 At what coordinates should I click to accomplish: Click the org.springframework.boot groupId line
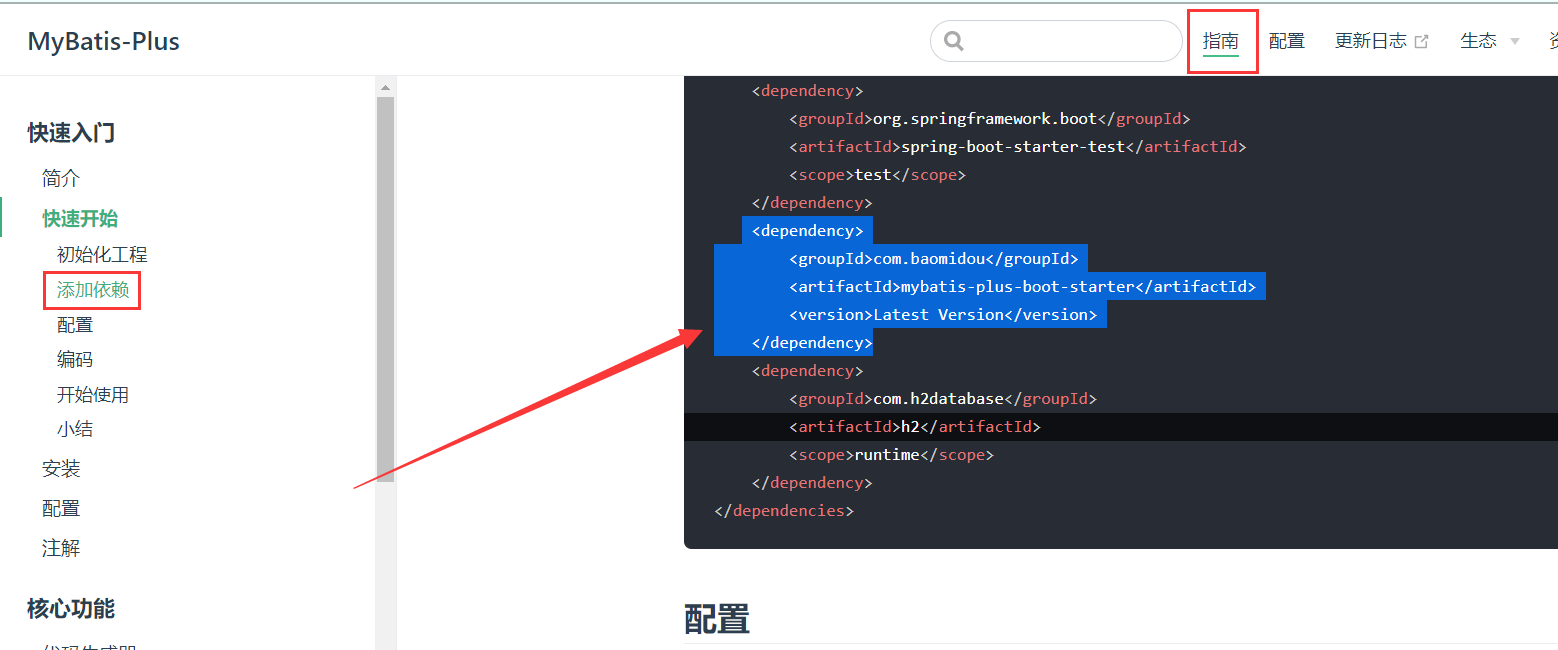click(x=990, y=119)
